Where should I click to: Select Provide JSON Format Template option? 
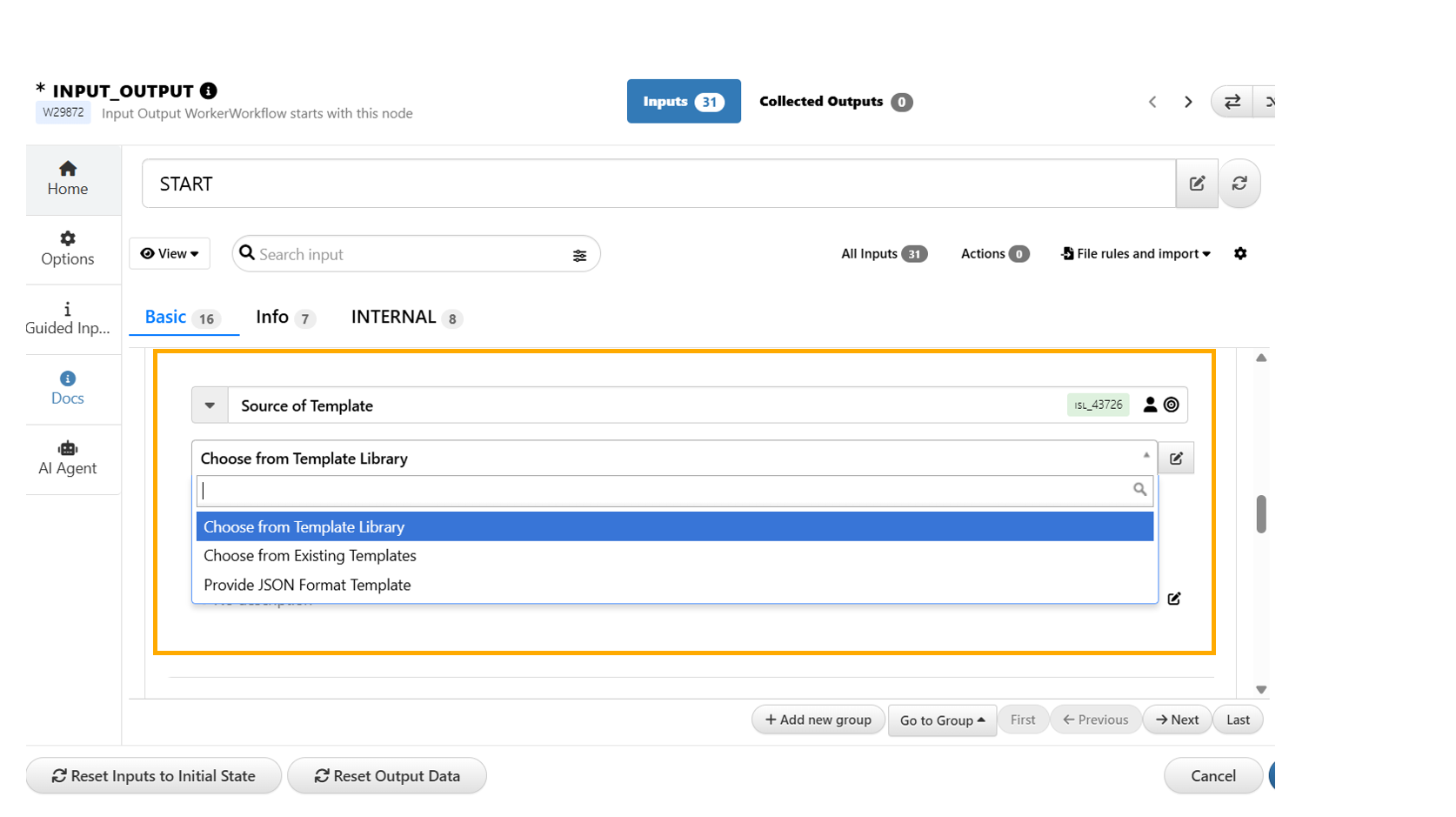pyautogui.click(x=307, y=586)
